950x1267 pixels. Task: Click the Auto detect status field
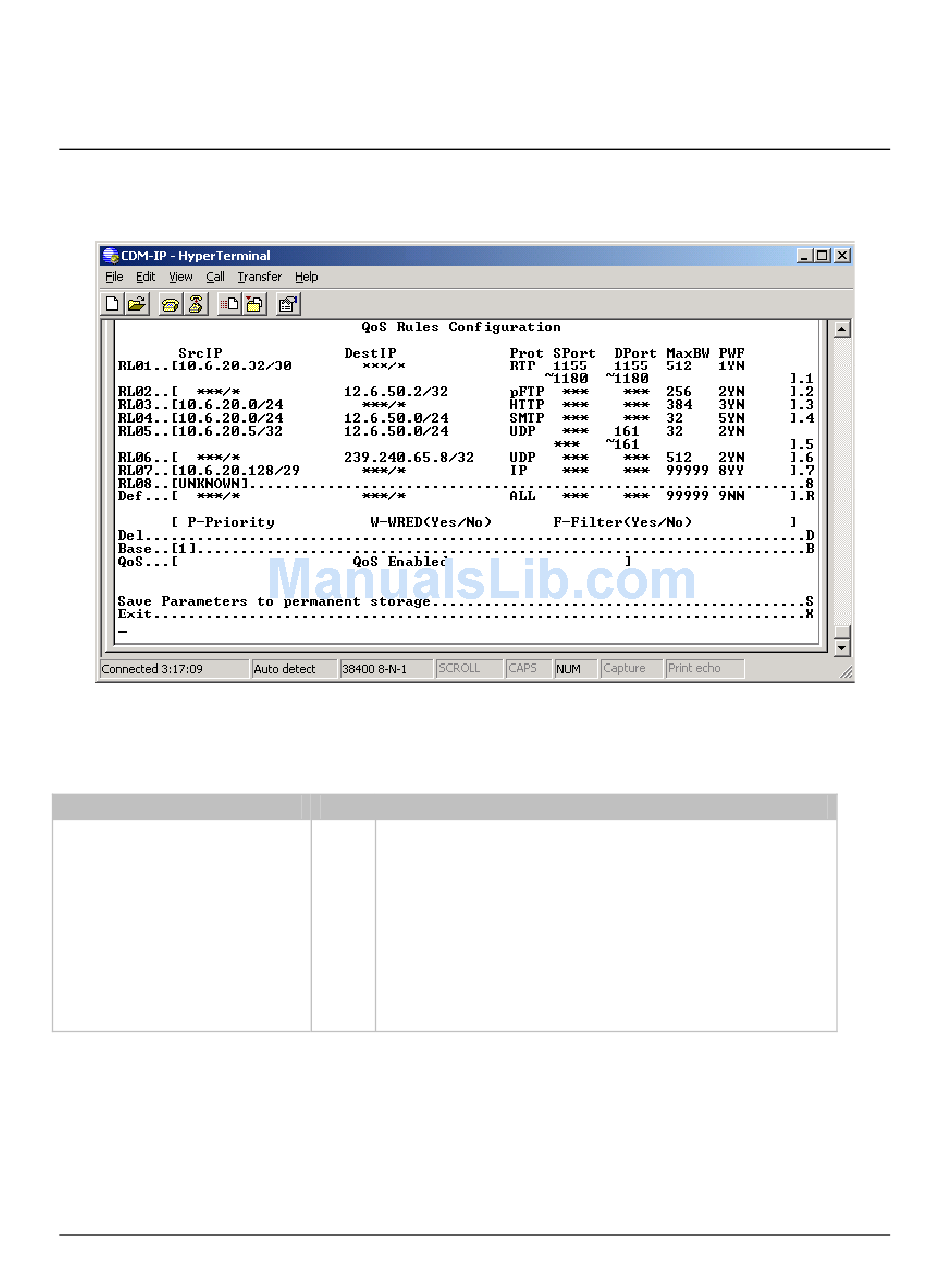[x=294, y=669]
